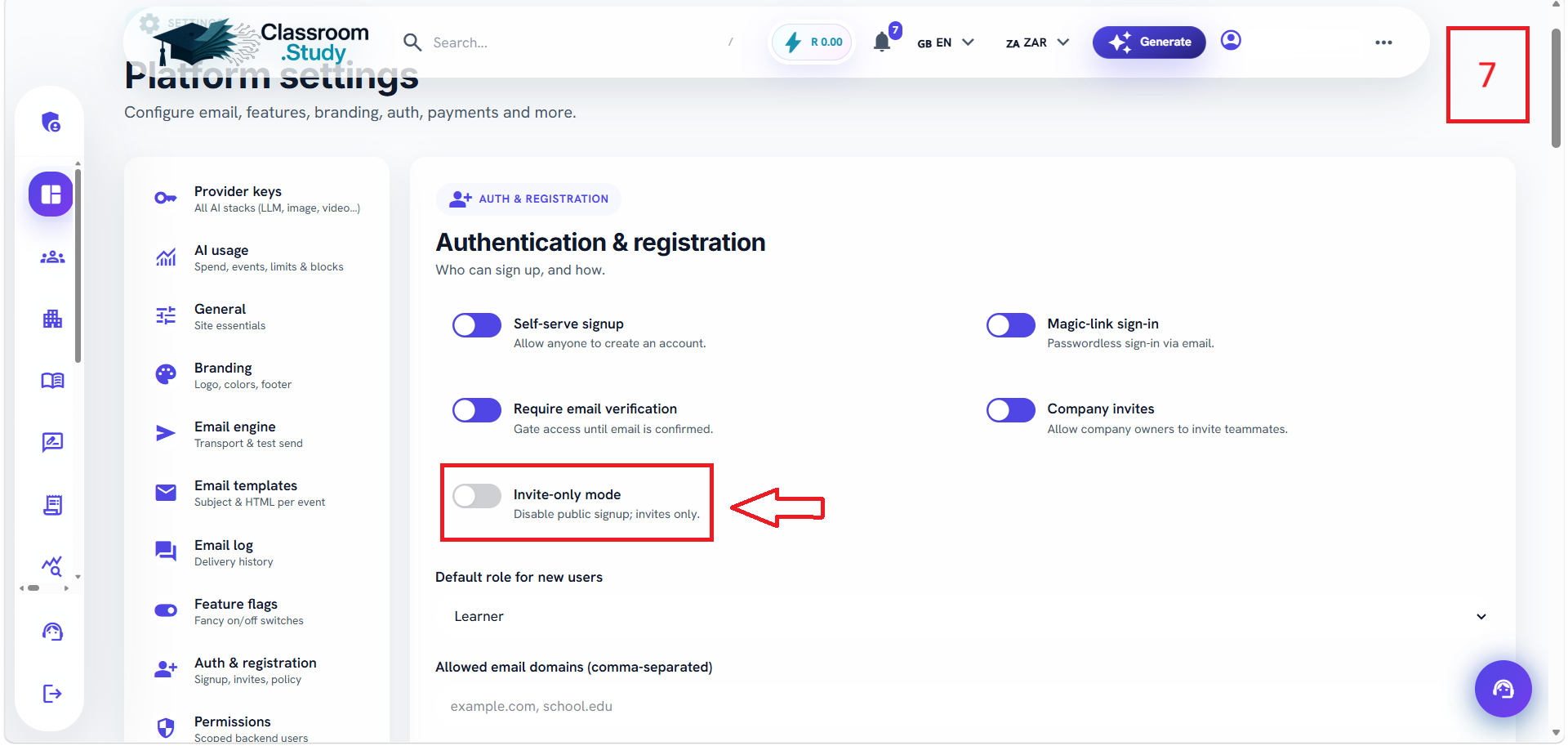Open the receipt document icon in sidebar
Image resolution: width=1568 pixels, height=746 pixels.
[52, 505]
